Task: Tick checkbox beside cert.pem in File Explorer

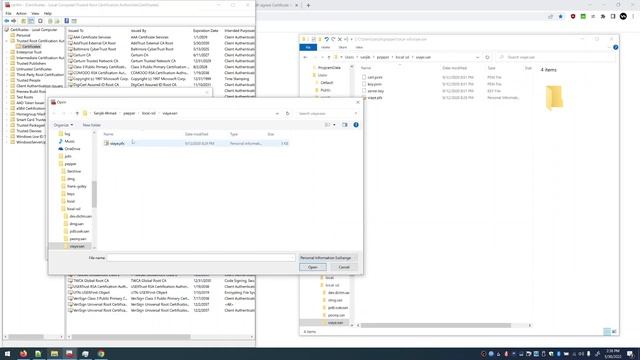Action: tap(364, 77)
